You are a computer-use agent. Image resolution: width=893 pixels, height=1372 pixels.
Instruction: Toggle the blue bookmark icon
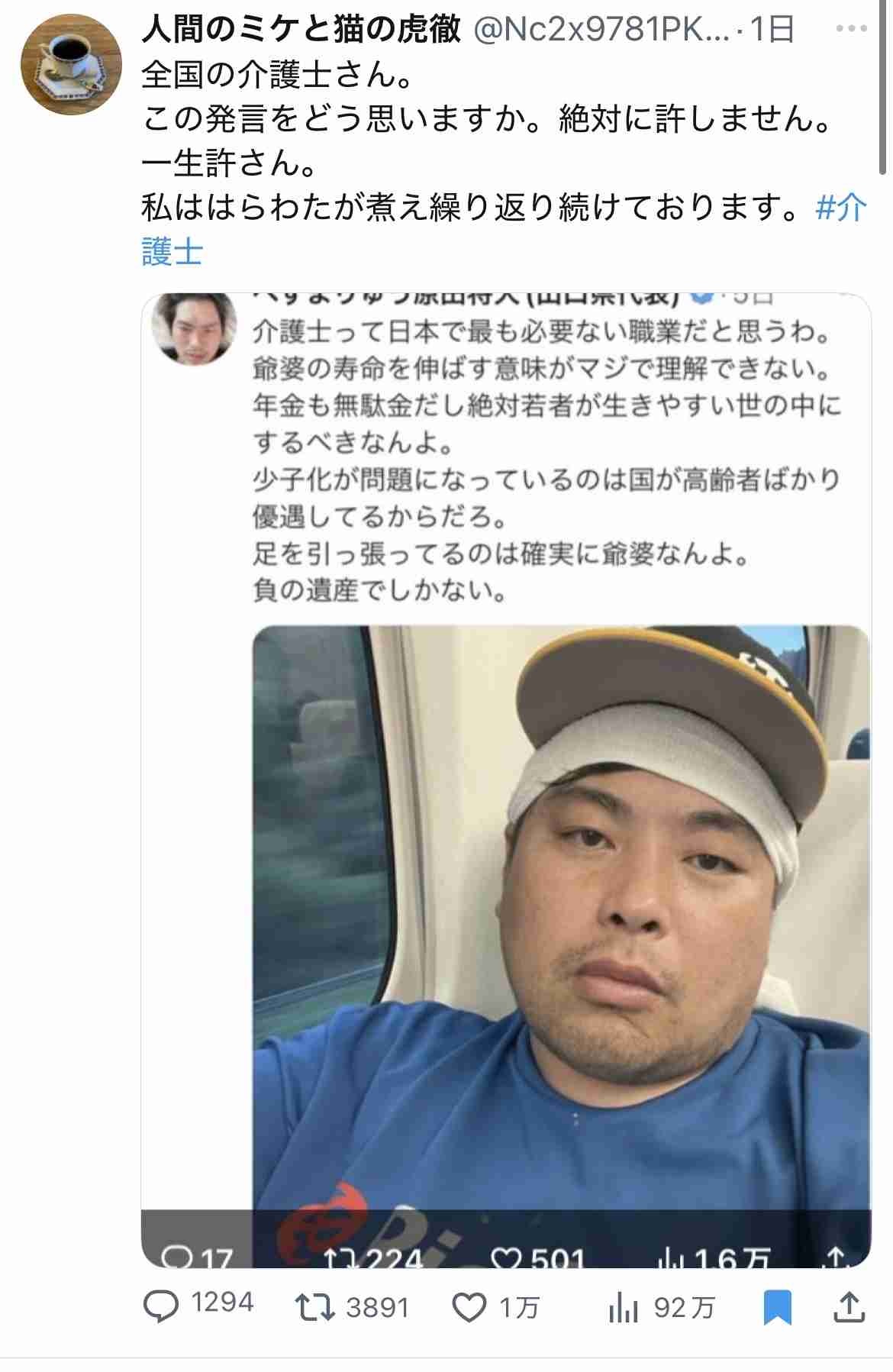(x=777, y=1308)
